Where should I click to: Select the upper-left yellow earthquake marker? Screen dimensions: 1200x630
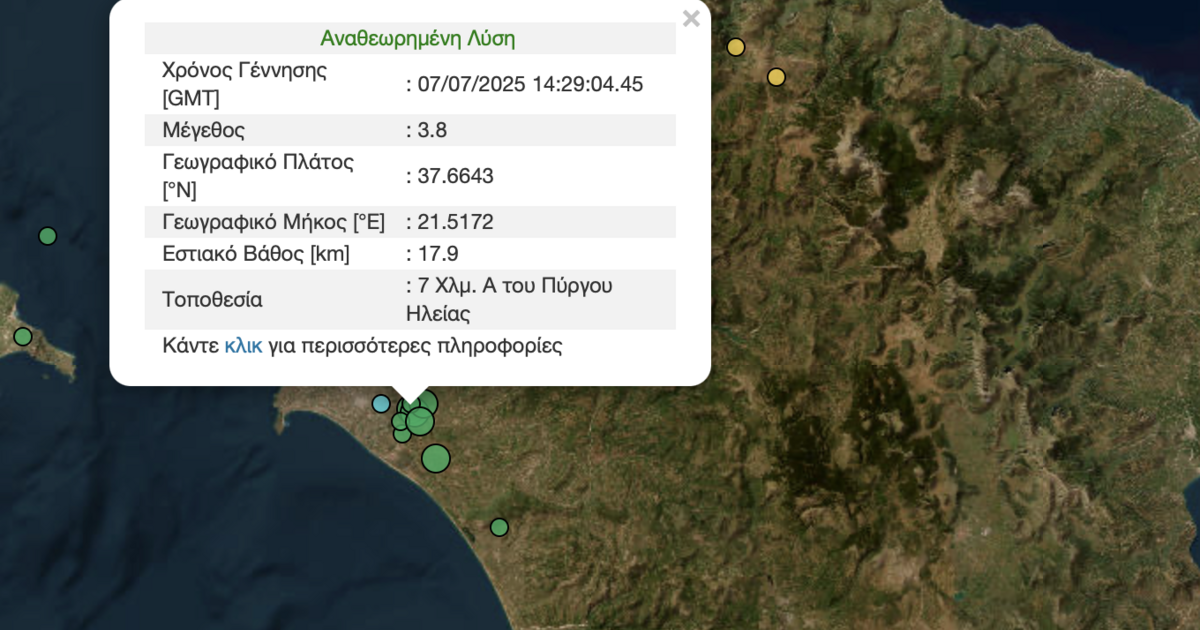pyautogui.click(x=736, y=47)
